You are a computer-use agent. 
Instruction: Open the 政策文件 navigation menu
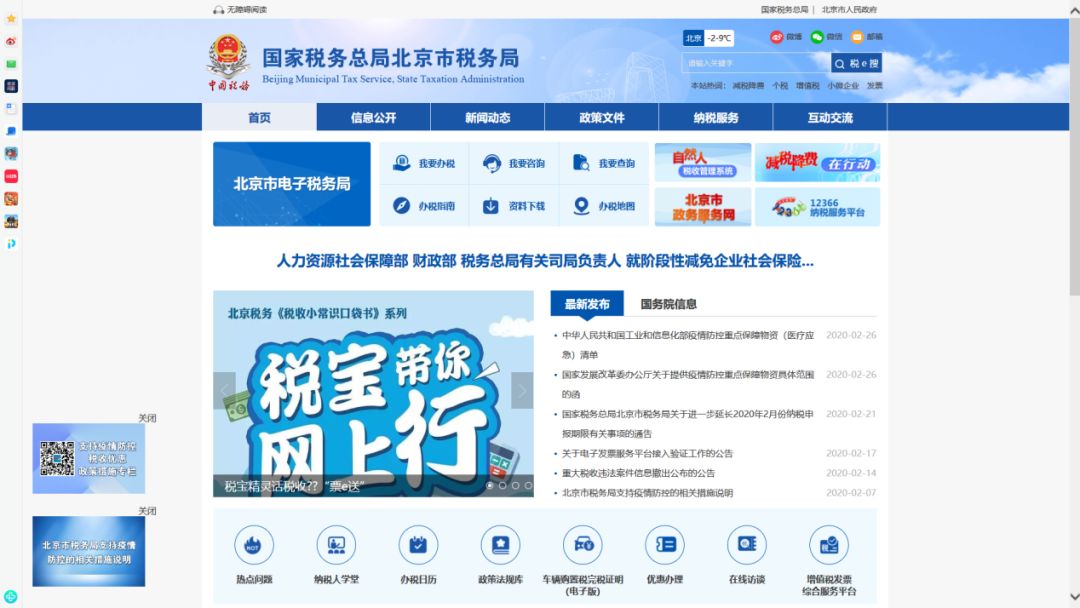coord(601,118)
